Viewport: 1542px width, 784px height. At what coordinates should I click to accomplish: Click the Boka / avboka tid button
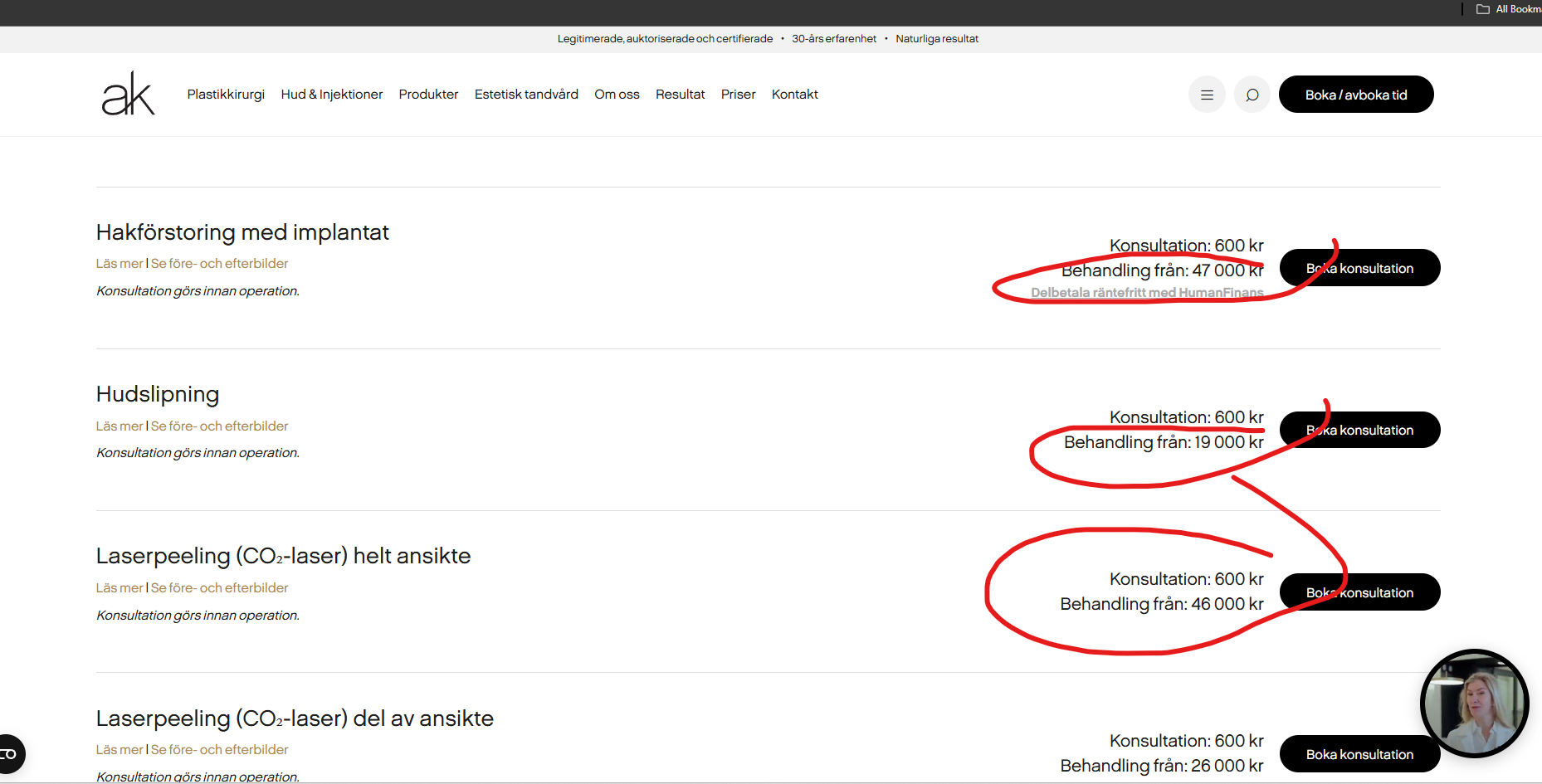click(x=1355, y=95)
